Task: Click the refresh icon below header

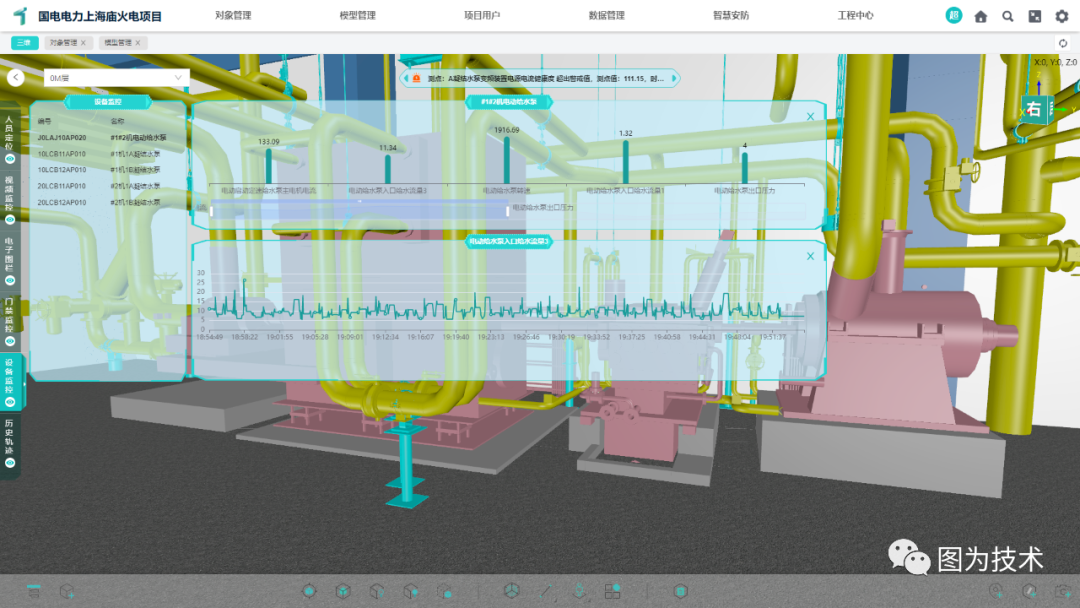Action: 1063,43
